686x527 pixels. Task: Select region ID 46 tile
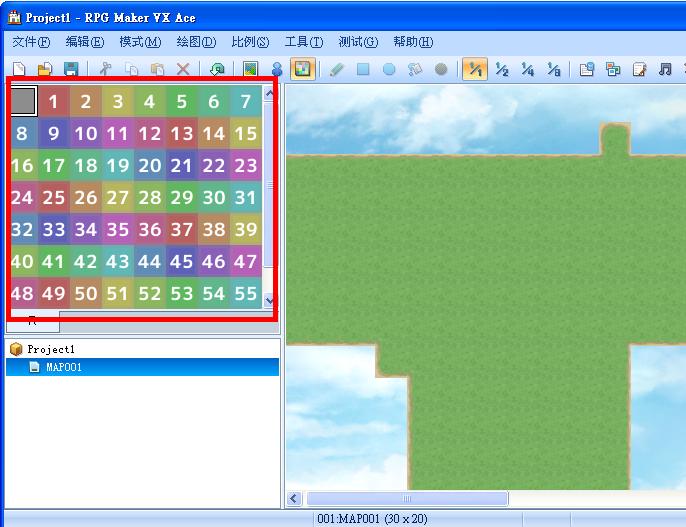(x=214, y=261)
